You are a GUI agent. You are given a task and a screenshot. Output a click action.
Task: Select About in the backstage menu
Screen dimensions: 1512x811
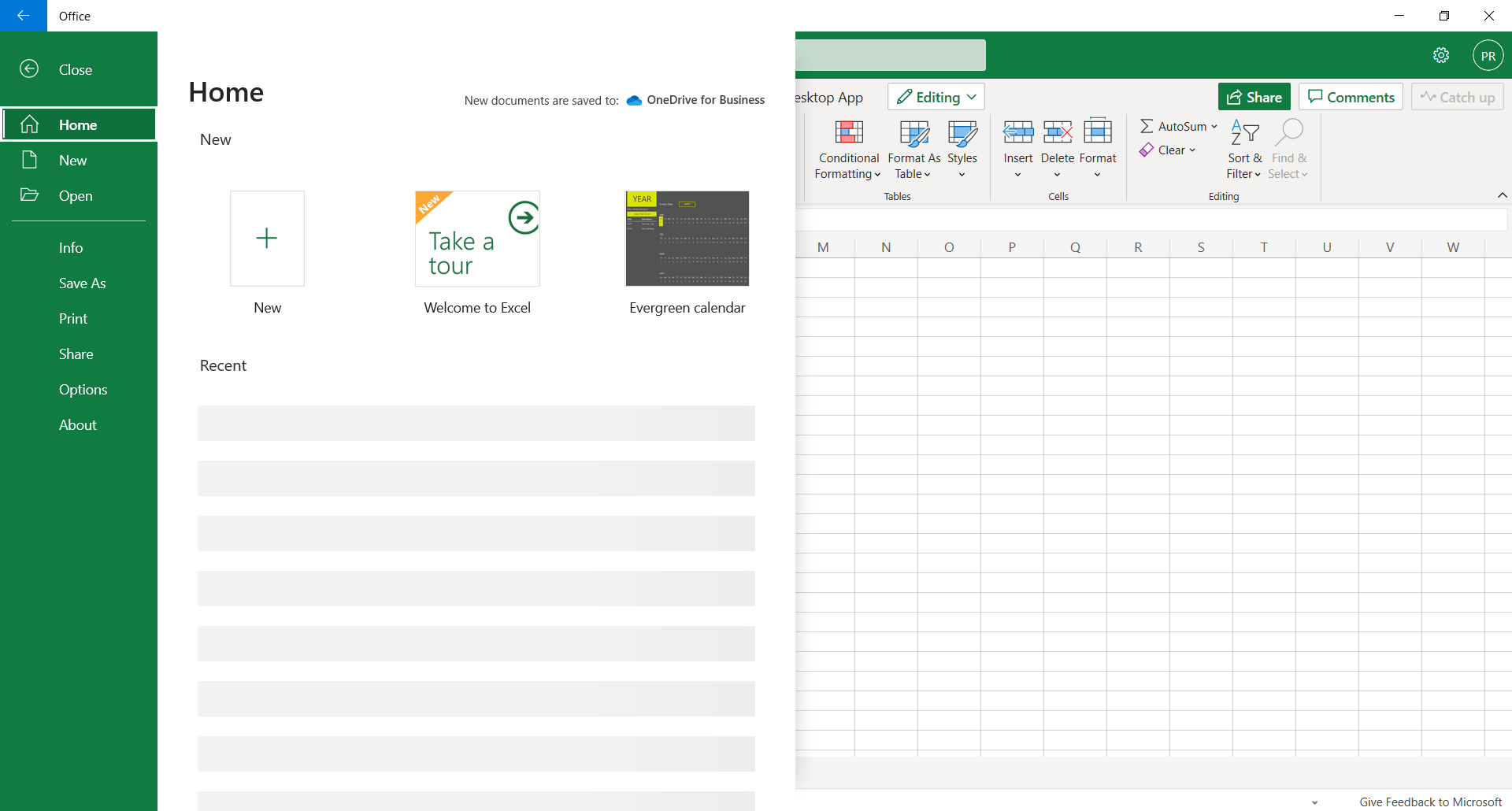pos(79,424)
